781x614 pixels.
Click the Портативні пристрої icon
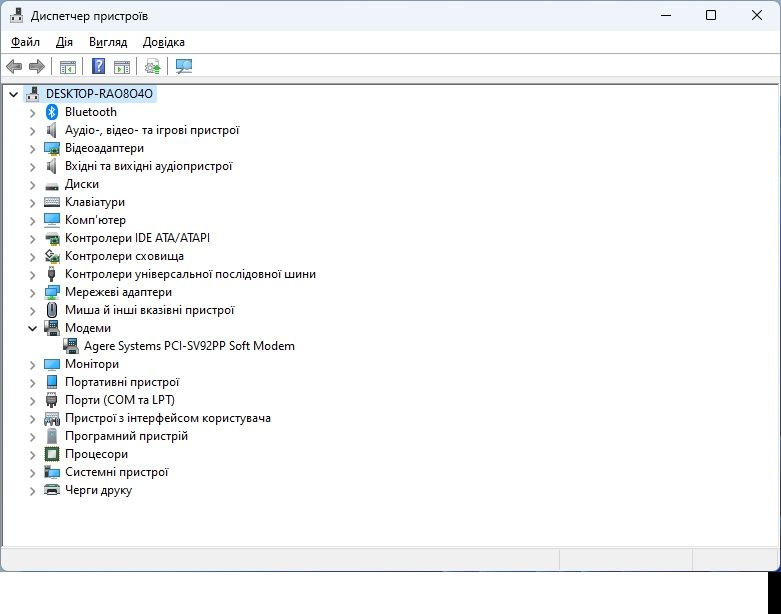[x=52, y=382]
